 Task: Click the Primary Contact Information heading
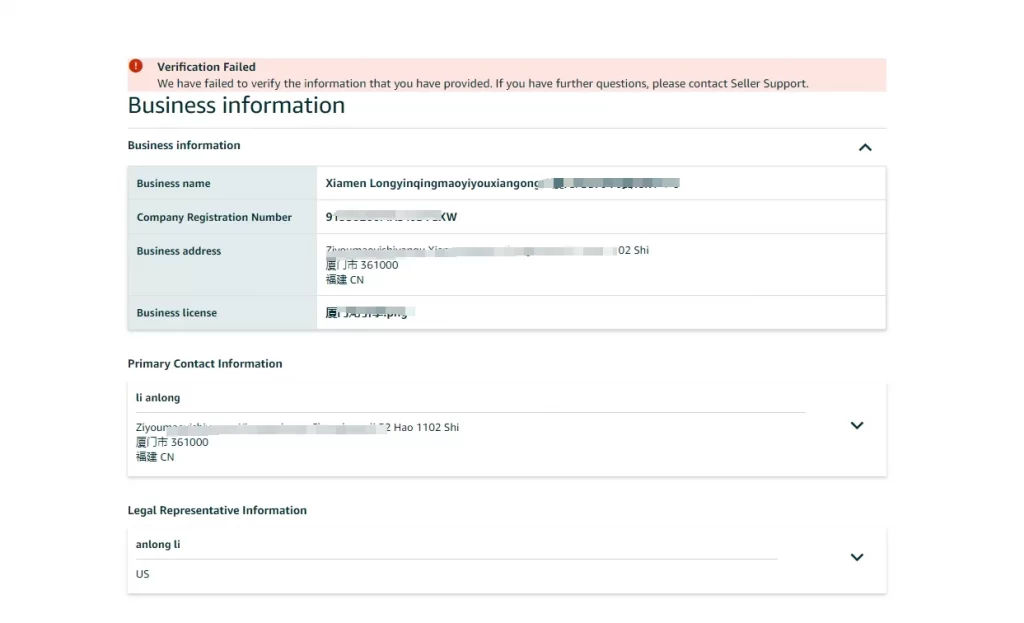205,364
